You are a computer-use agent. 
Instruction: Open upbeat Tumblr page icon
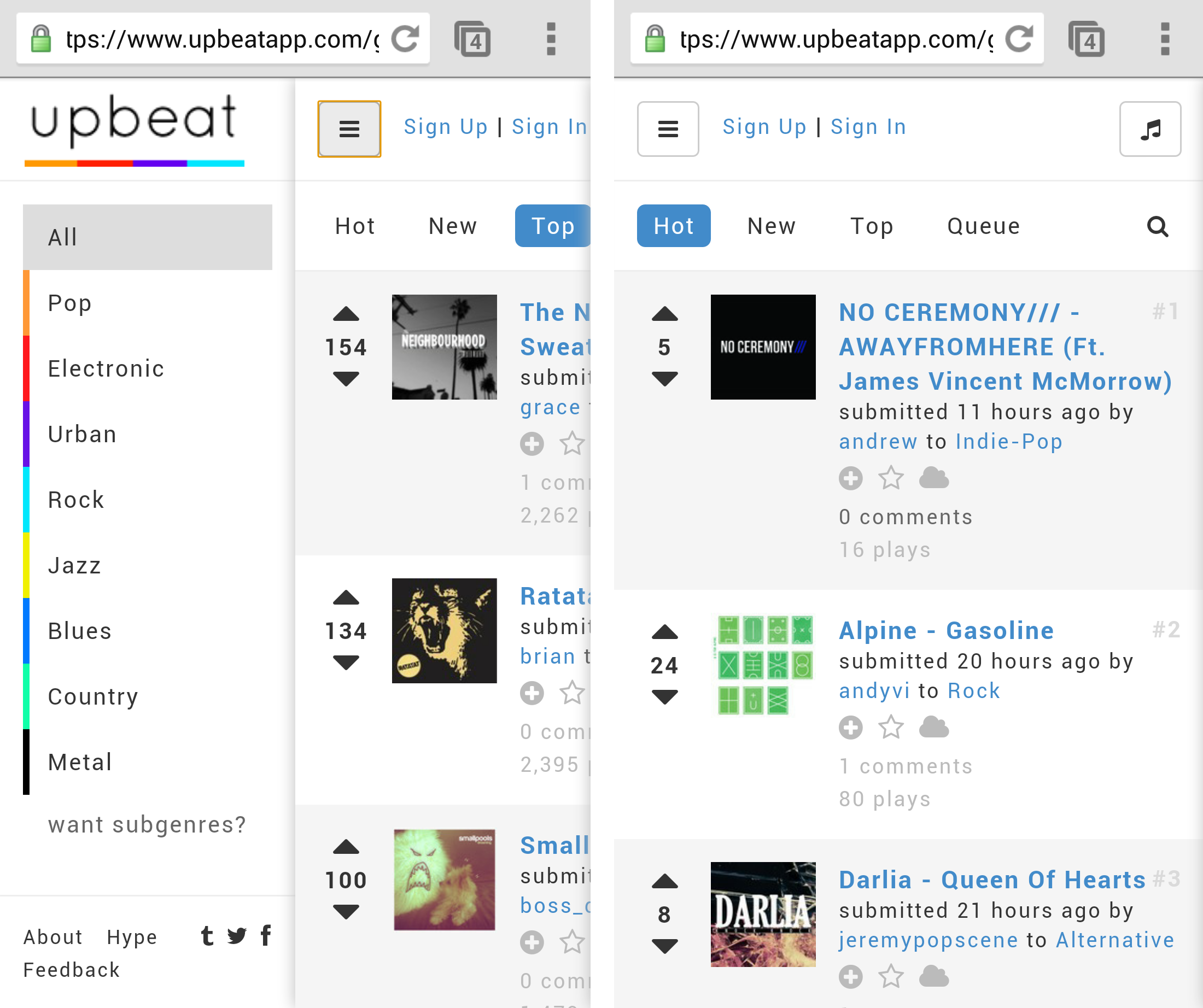pyautogui.click(x=207, y=936)
